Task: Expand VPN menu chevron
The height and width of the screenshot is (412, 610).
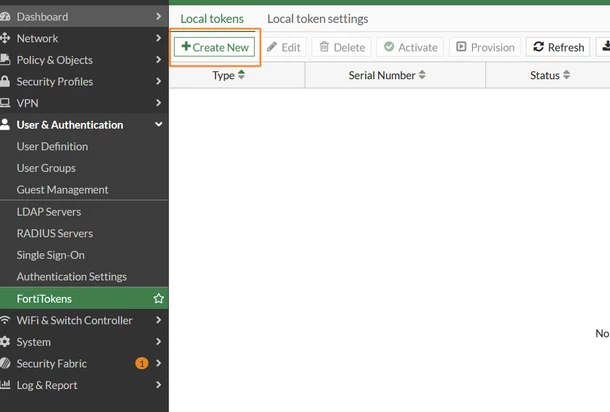Action: point(158,103)
